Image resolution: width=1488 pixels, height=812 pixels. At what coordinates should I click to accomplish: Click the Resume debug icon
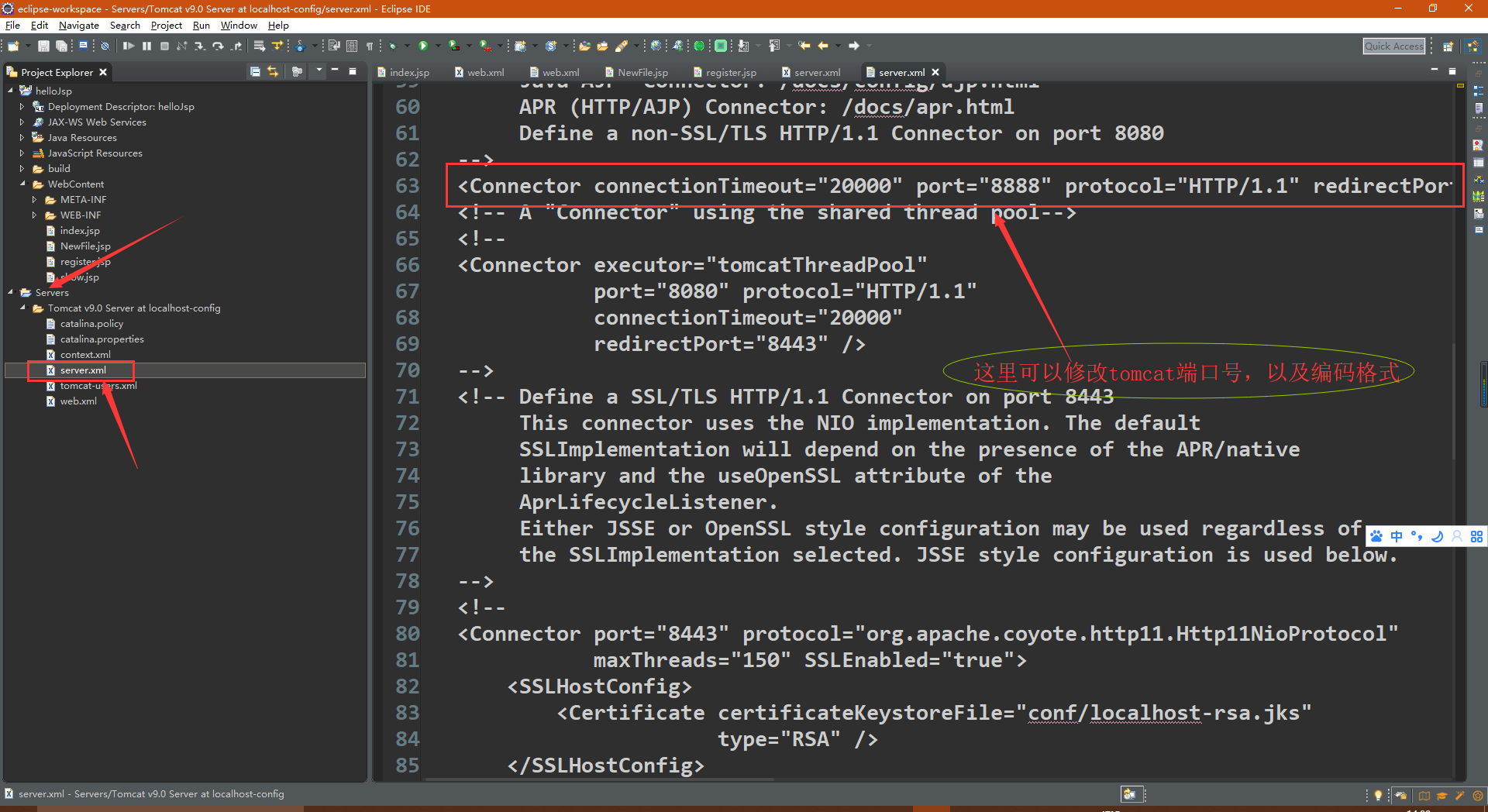[129, 46]
